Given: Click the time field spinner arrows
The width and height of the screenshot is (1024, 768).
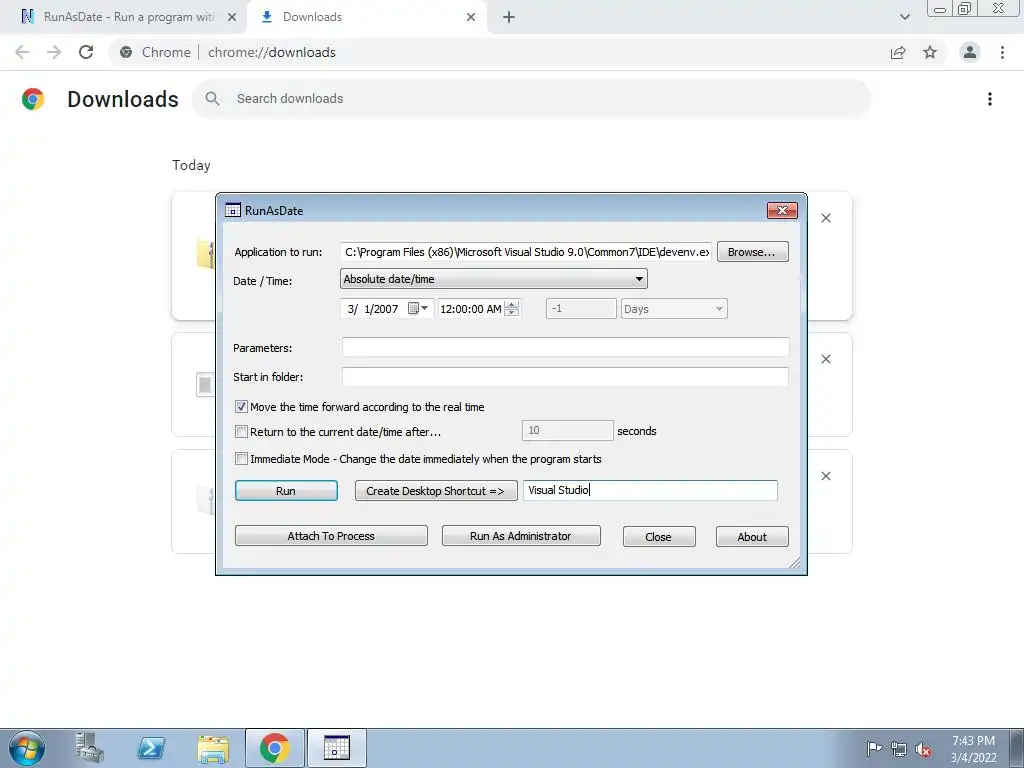Looking at the screenshot, I should tap(512, 308).
